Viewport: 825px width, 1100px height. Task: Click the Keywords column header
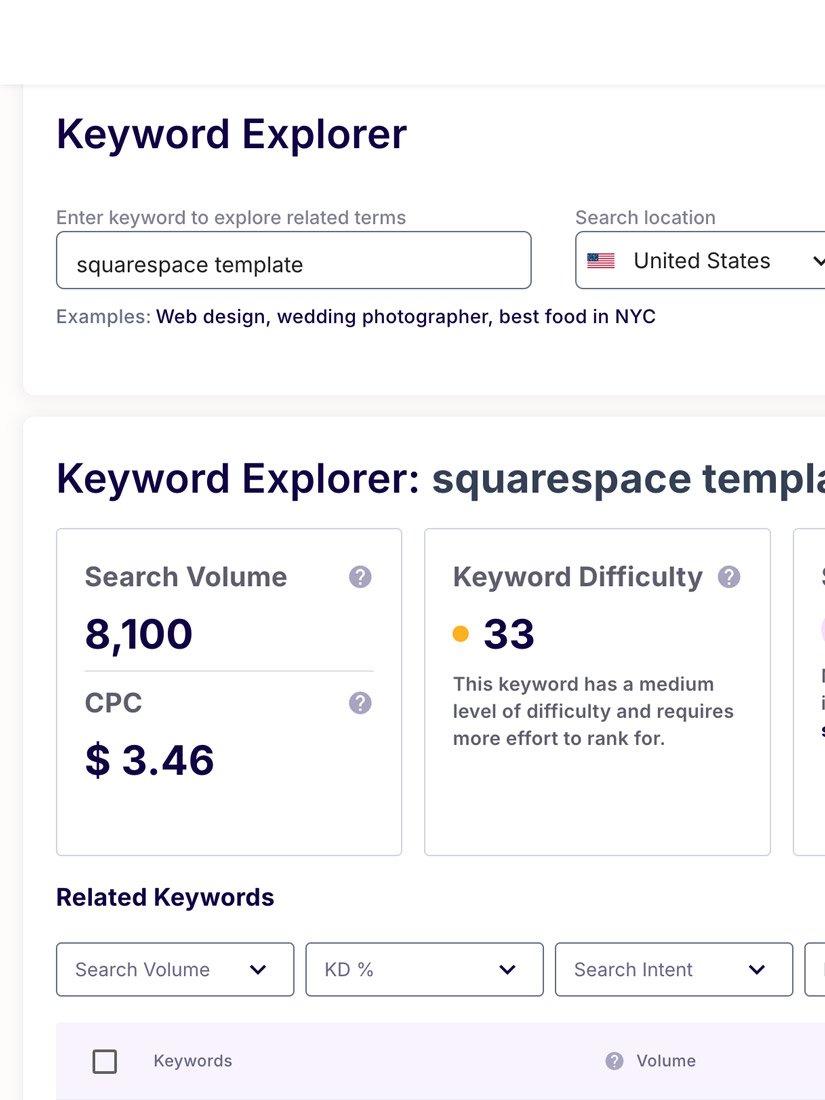193,1061
